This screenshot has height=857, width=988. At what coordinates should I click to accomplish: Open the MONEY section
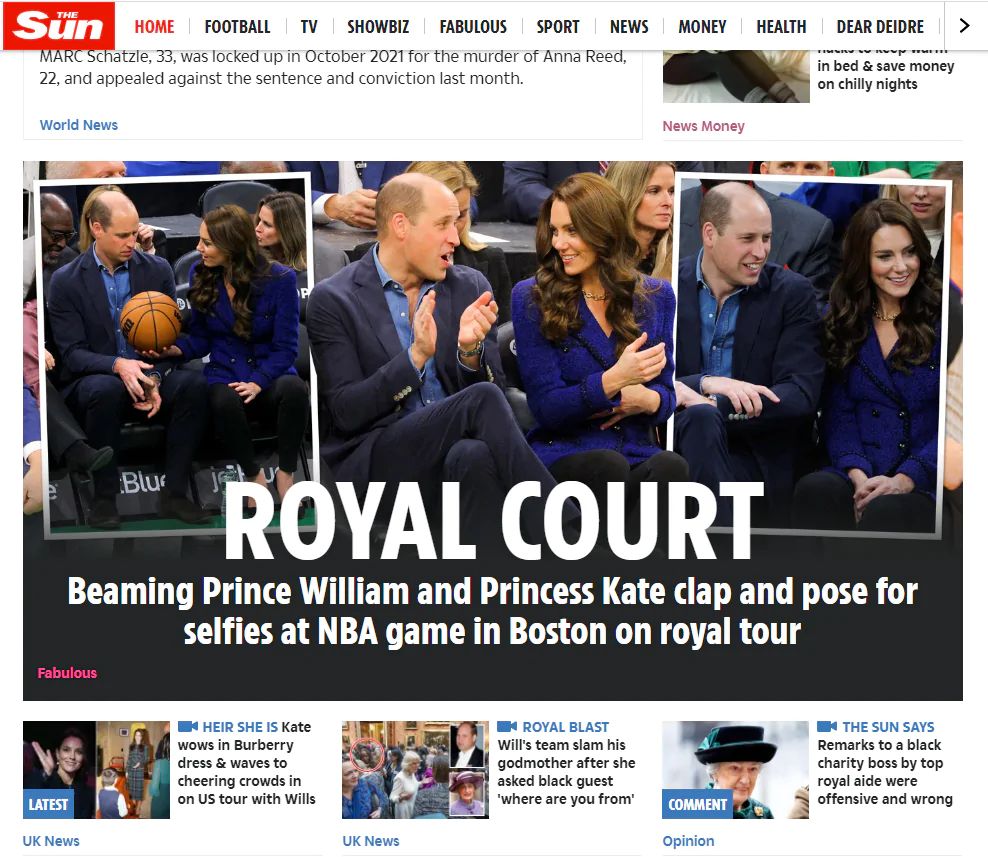703,26
